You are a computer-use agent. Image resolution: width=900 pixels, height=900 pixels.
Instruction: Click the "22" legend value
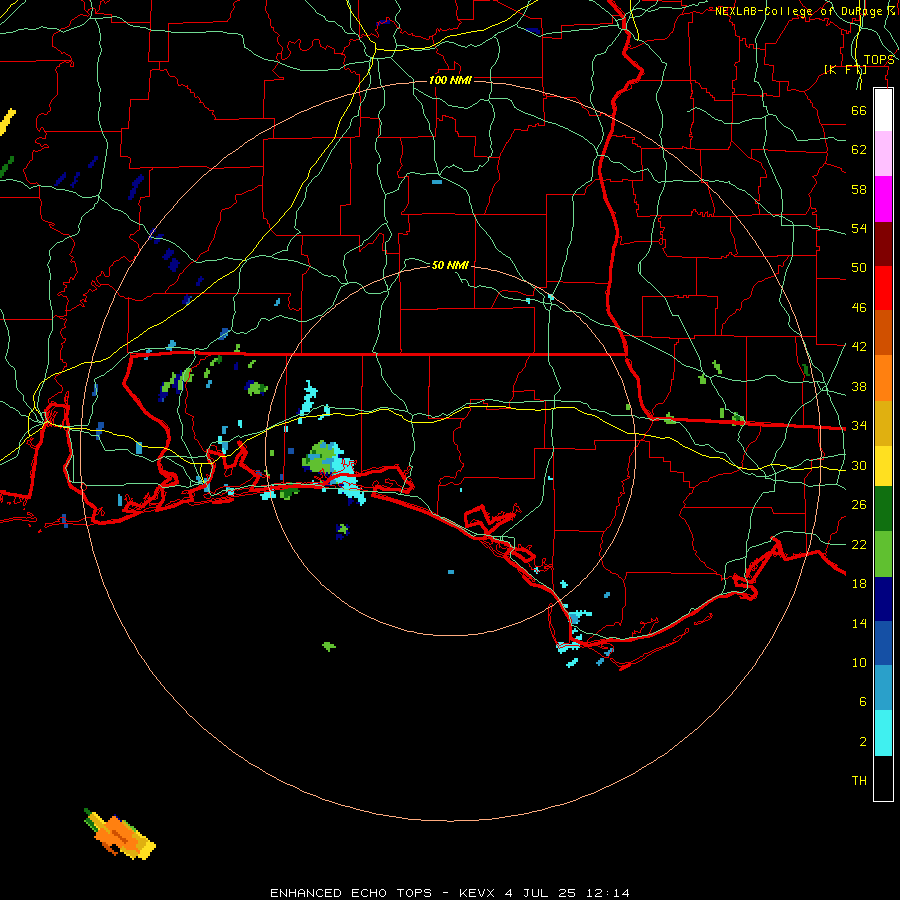click(859, 544)
